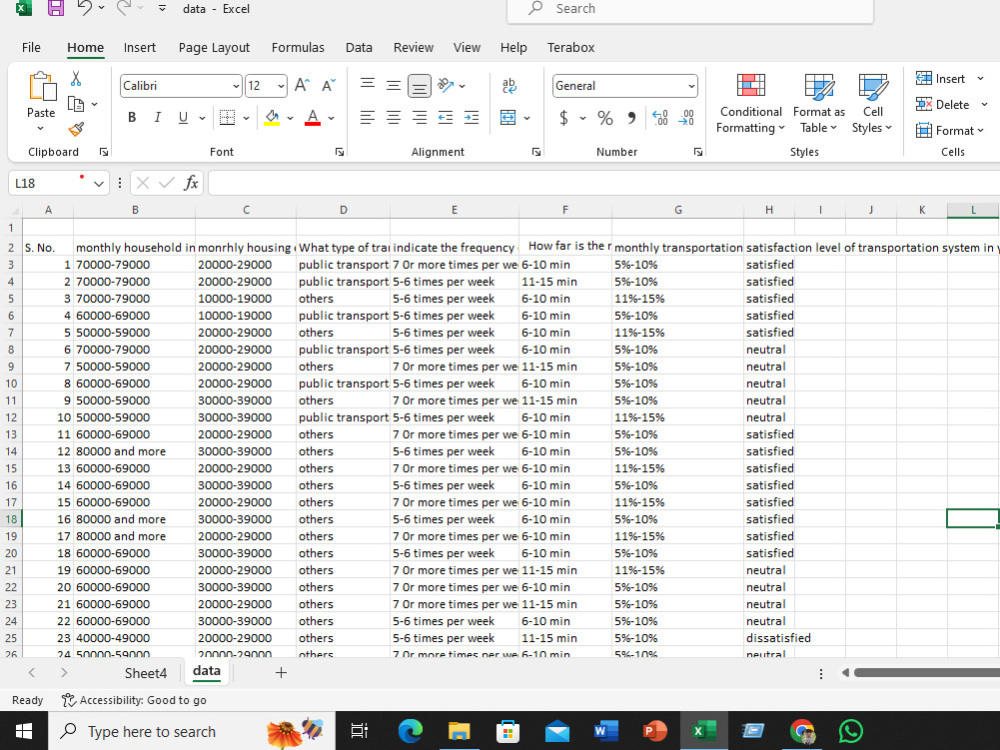This screenshot has width=1000, height=750.
Task: Click the Copy icon
Action: coord(76,104)
